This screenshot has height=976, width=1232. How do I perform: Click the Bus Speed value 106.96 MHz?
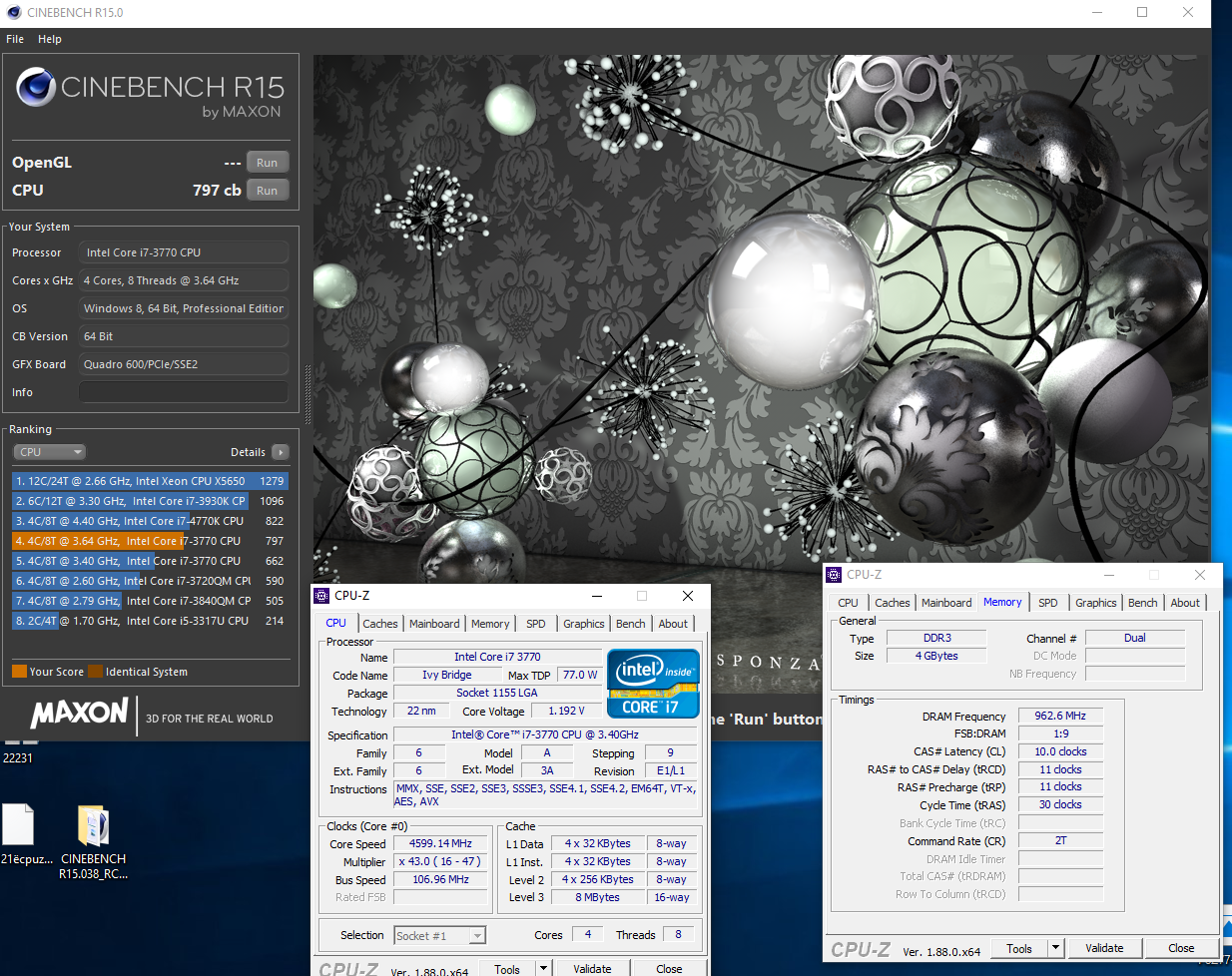pyautogui.click(x=440, y=879)
